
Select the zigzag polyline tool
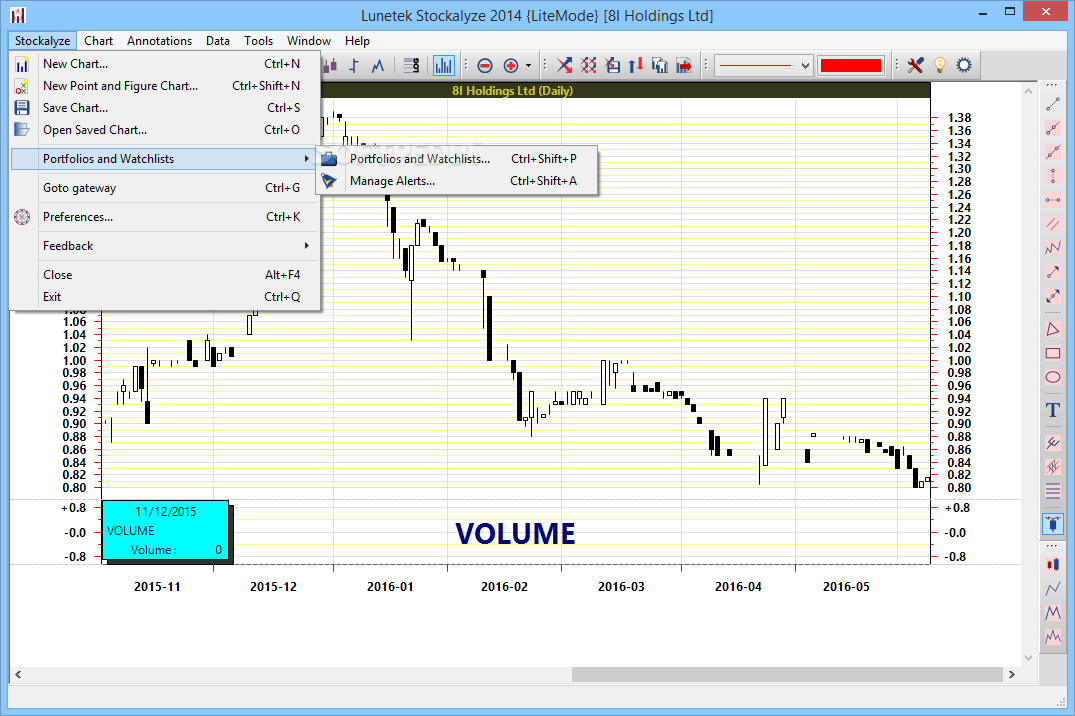(1053, 248)
